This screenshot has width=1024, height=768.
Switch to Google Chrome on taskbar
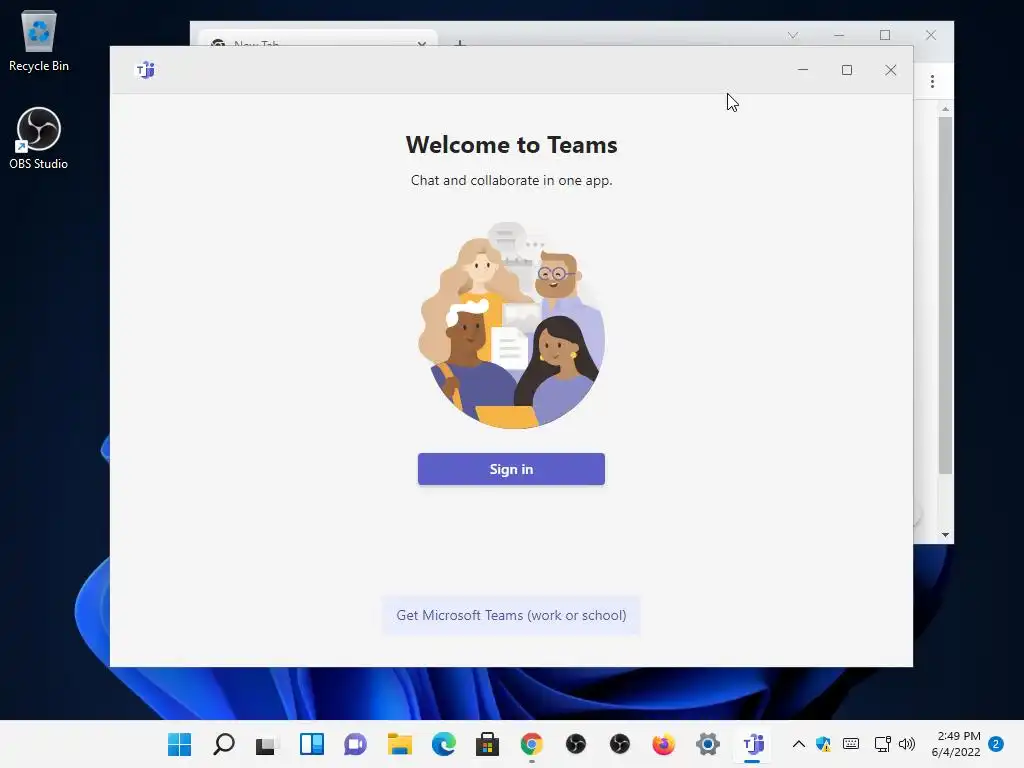[x=532, y=744]
